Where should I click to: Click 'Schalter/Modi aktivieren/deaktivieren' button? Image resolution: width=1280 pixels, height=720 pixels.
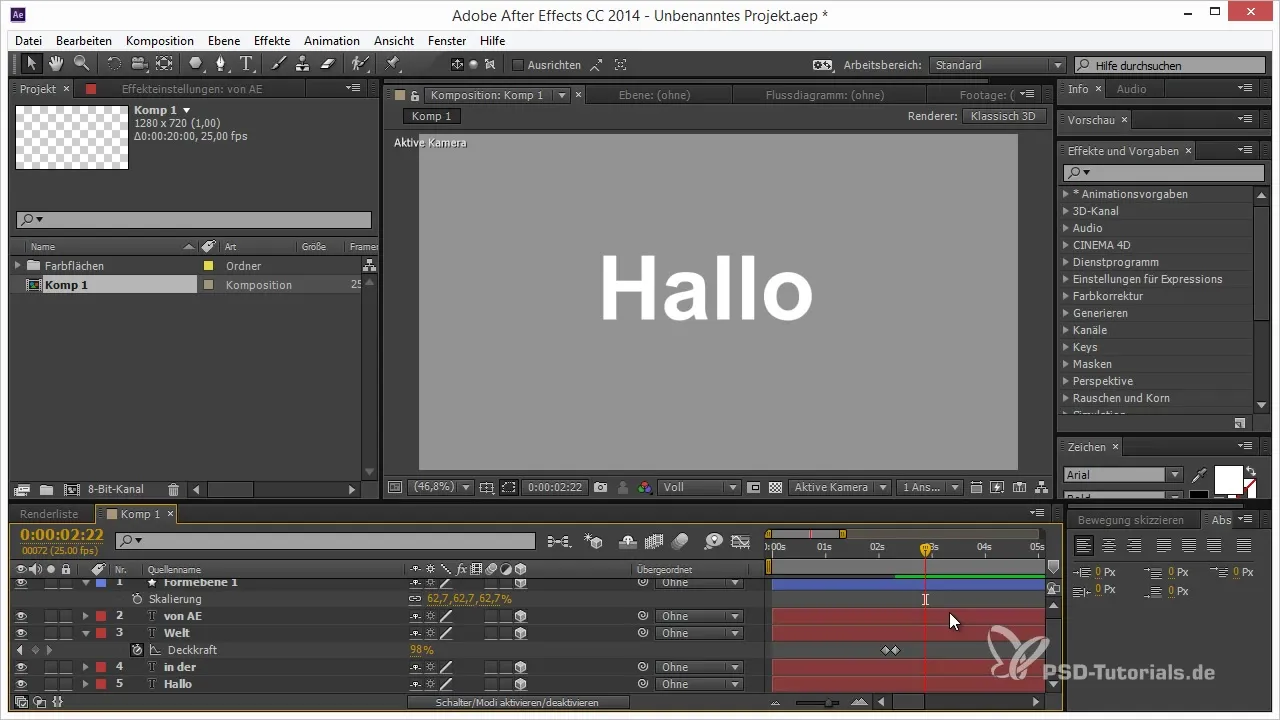pos(518,703)
